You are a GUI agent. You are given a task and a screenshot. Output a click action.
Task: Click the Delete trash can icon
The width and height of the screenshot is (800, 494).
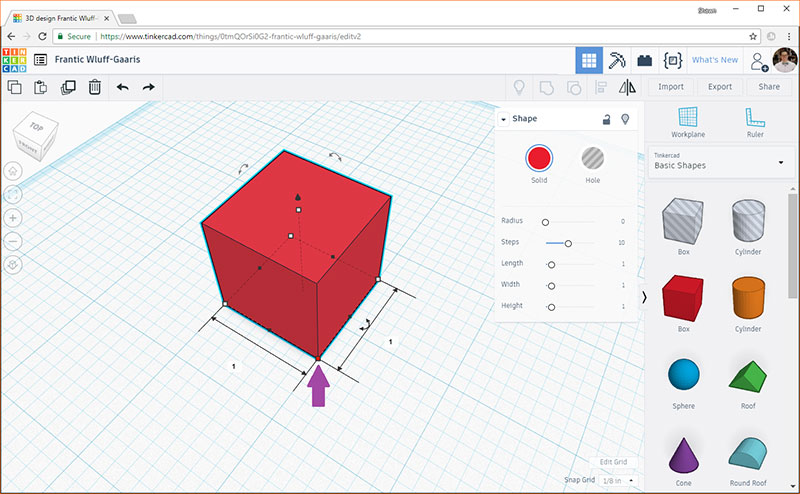point(94,88)
